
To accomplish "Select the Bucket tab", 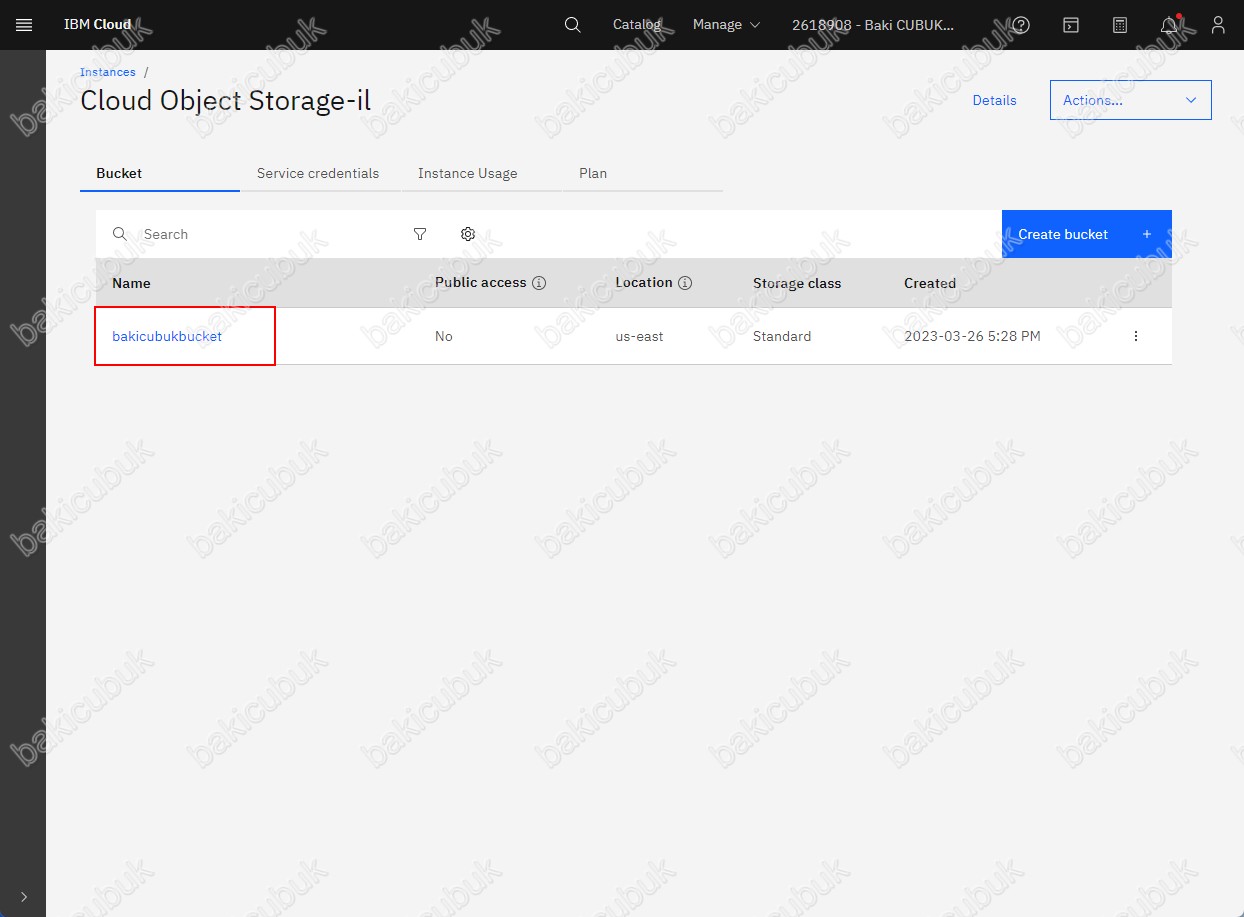I will click(160, 173).
